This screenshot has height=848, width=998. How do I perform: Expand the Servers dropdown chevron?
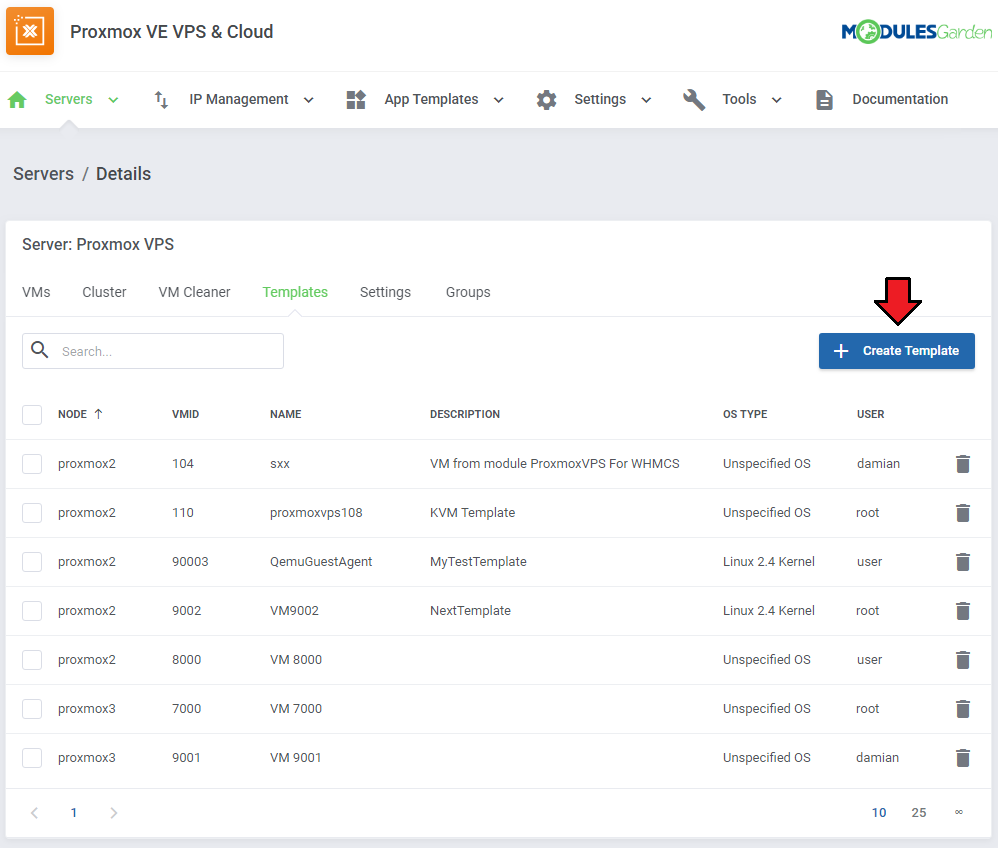tap(113, 100)
